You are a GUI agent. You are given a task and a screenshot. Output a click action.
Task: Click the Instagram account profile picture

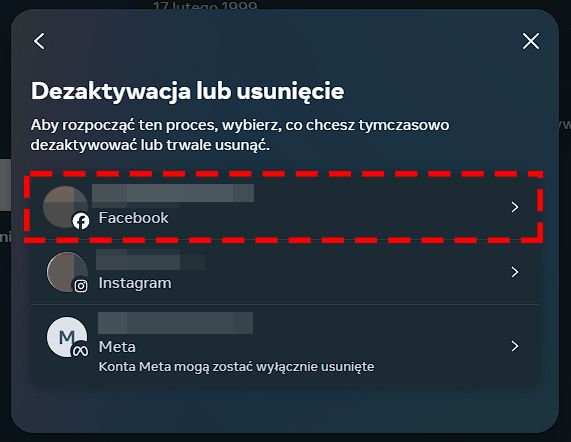click(x=67, y=272)
